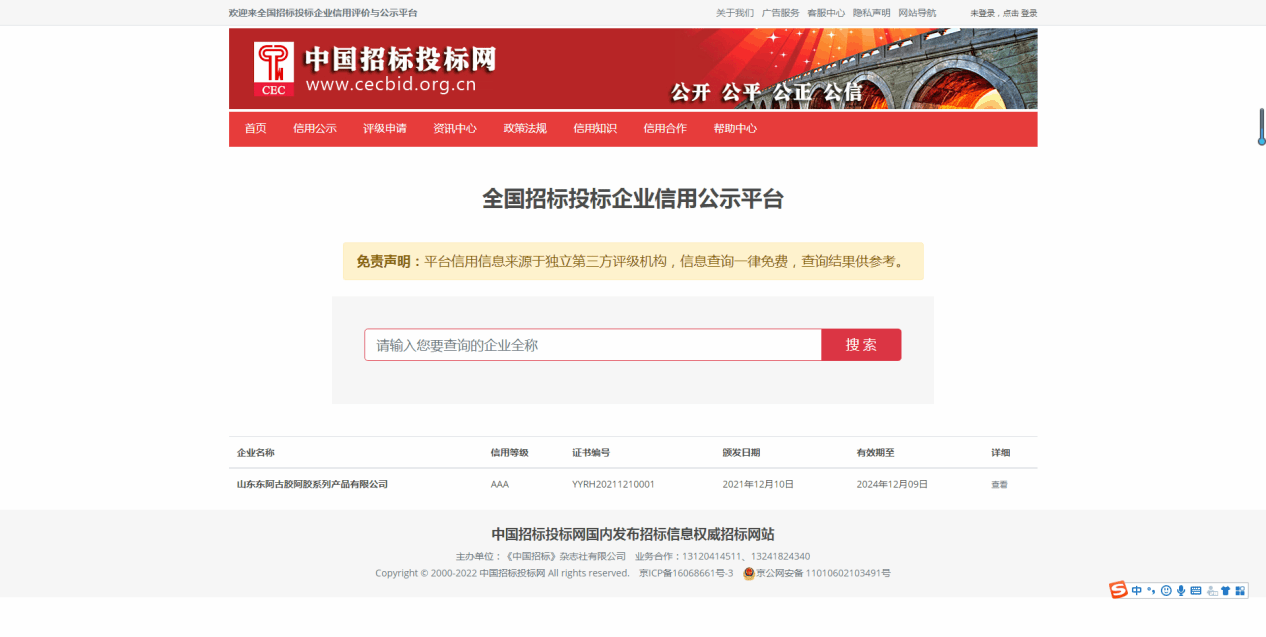Toggle the Sogou punctuation mode icon

(x=1151, y=591)
